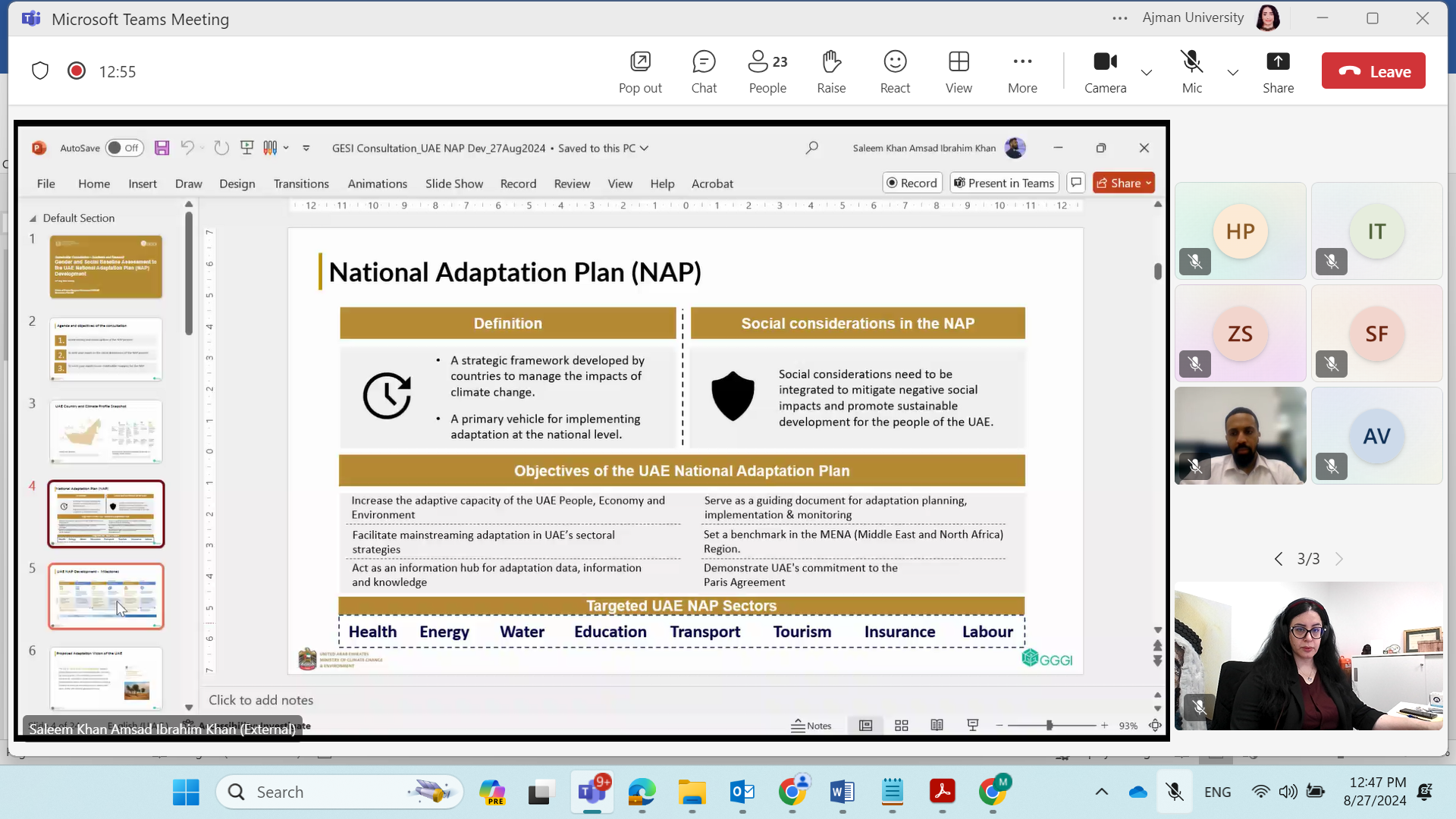Open the Ajman University profile picture
This screenshot has width=1456, height=819.
coord(1268,17)
